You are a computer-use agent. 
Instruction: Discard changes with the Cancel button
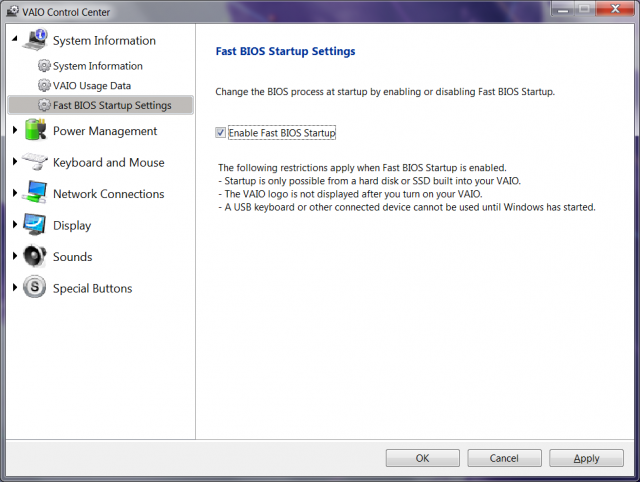tap(504, 458)
